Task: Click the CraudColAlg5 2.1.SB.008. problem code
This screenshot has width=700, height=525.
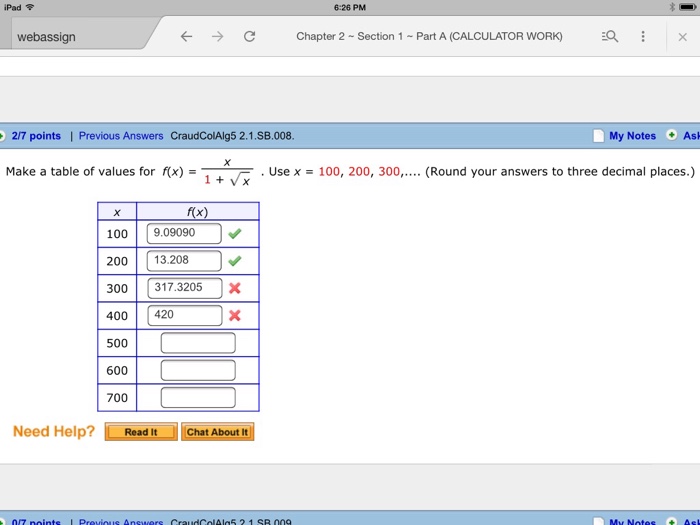Action: click(x=232, y=136)
